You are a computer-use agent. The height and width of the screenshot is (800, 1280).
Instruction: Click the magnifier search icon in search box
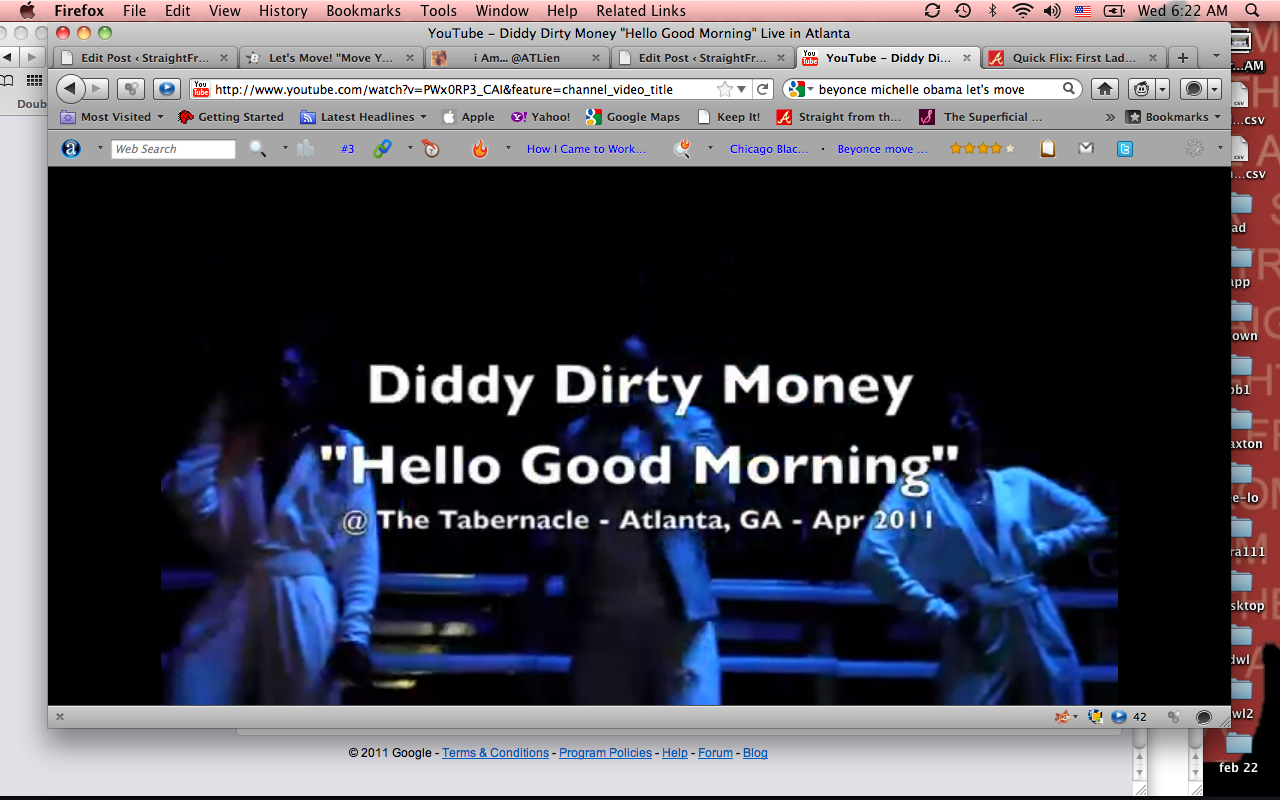click(x=1069, y=89)
